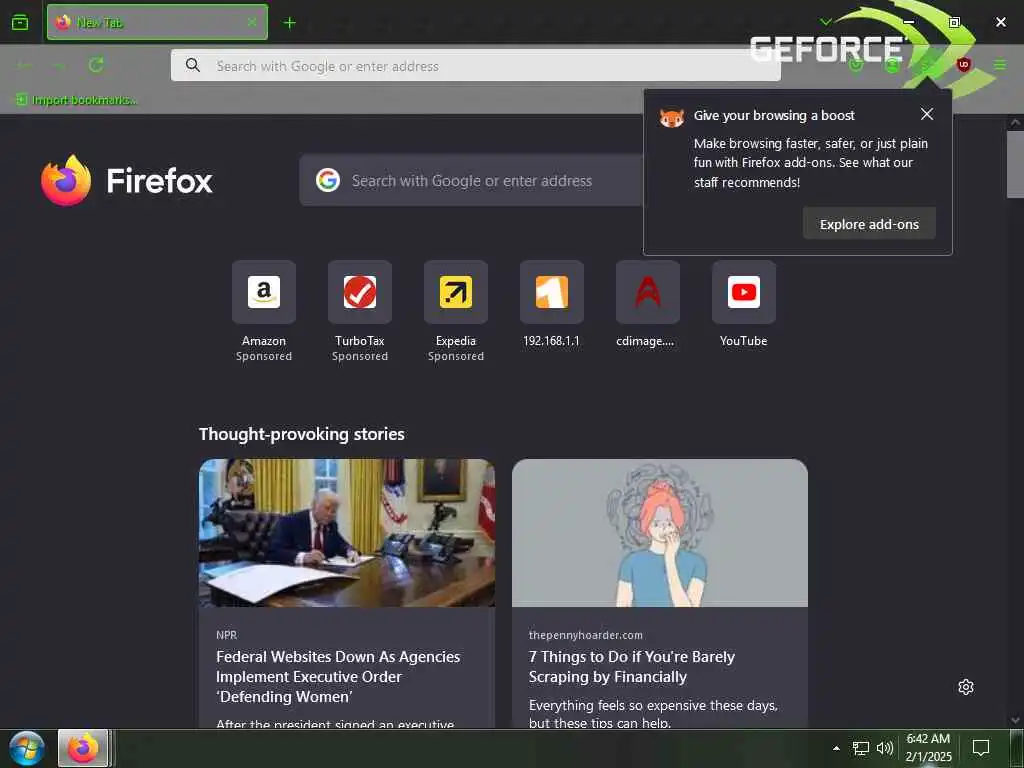Focus the page Search with Google field
The width and height of the screenshot is (1024, 768).
pyautogui.click(x=472, y=180)
